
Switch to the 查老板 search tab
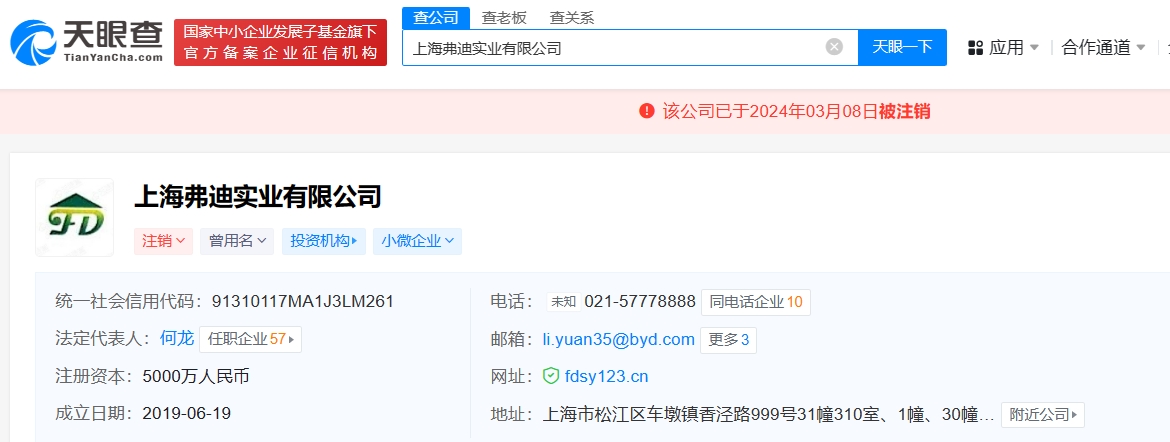click(x=504, y=18)
